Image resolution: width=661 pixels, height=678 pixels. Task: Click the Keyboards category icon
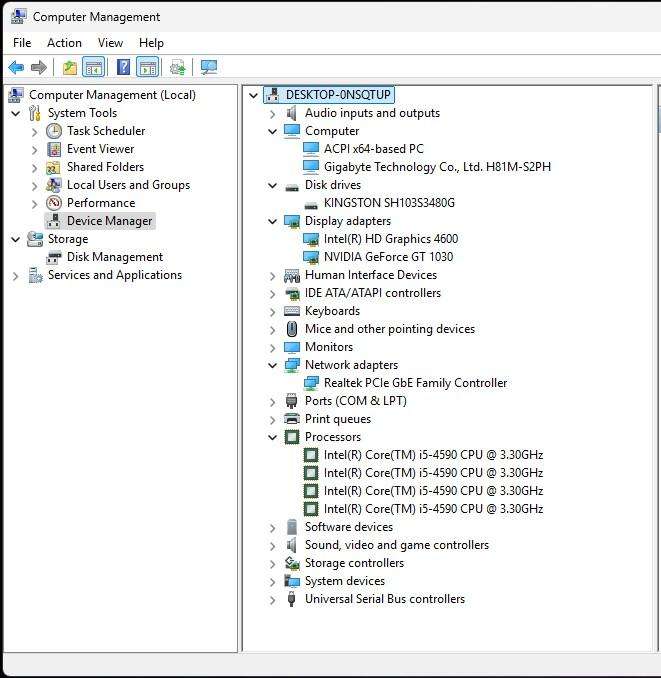292,311
